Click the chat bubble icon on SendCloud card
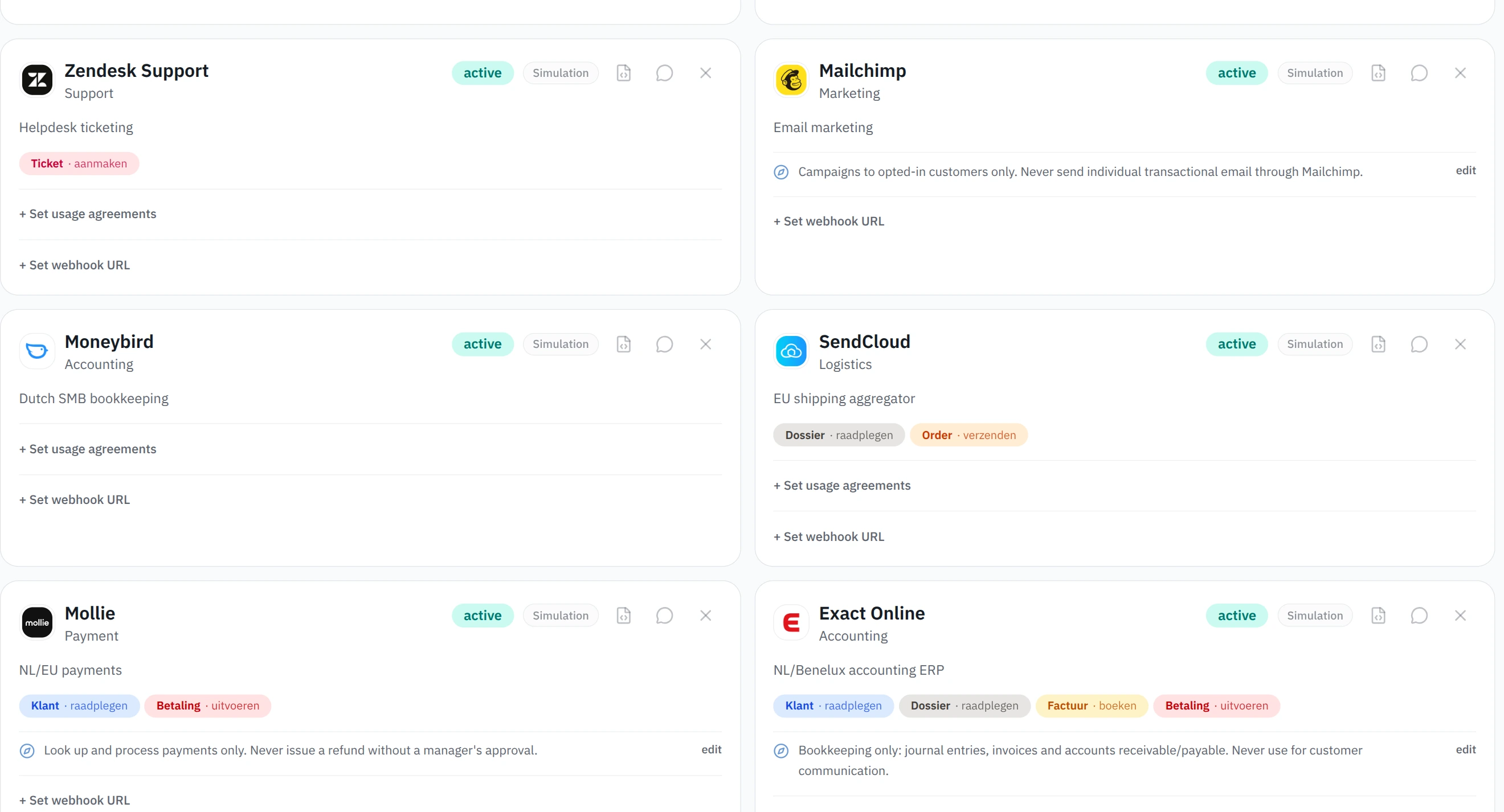Viewport: 1504px width, 812px height. (1419, 344)
